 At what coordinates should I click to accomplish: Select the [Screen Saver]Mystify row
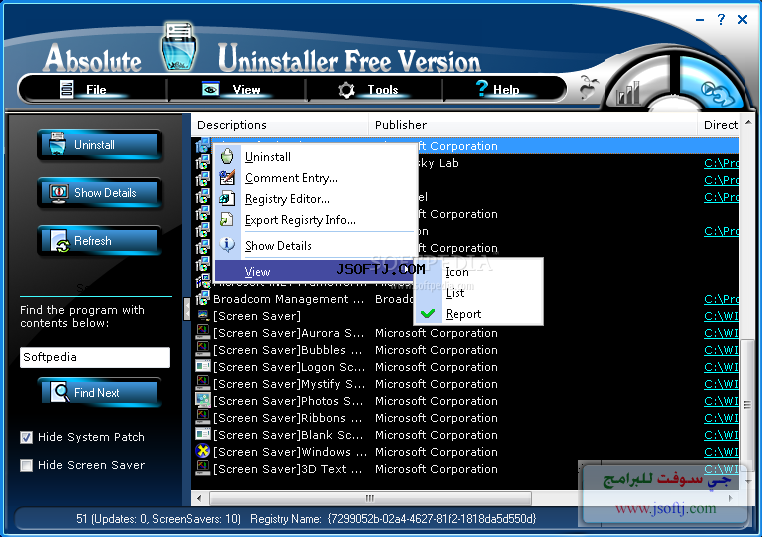tap(467, 384)
